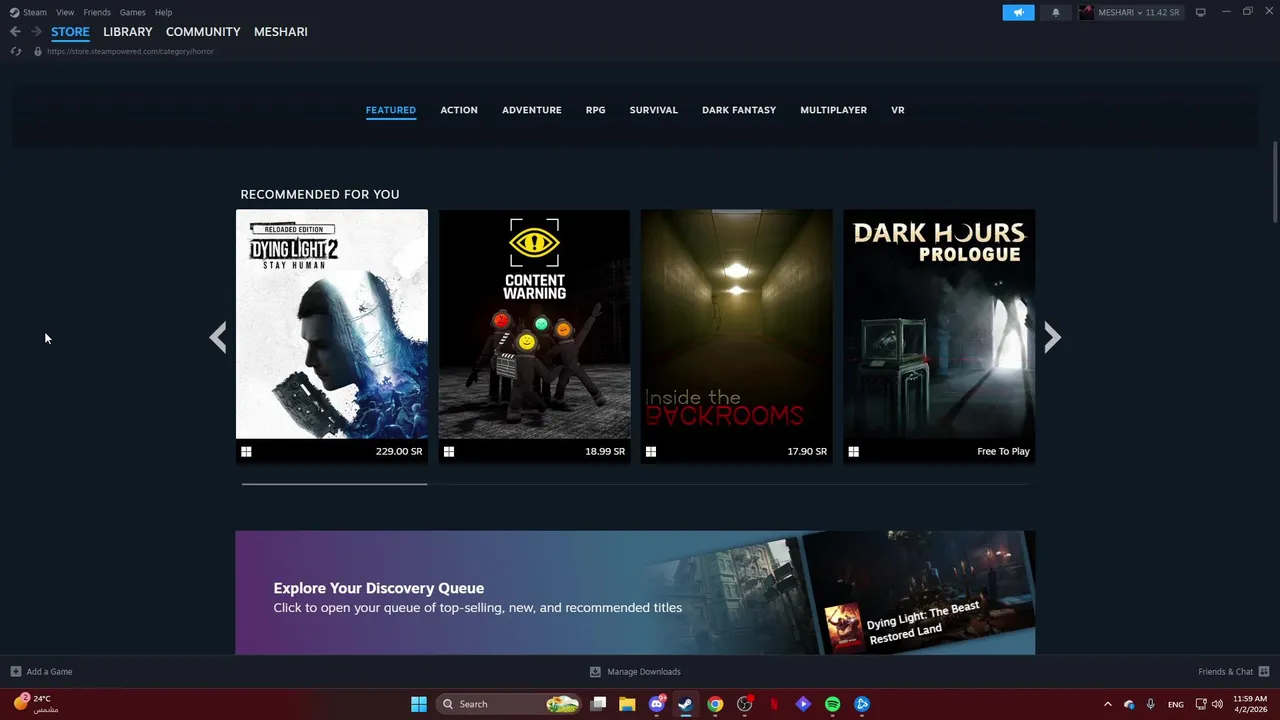Open Google Chrome from the taskbar

click(715, 704)
